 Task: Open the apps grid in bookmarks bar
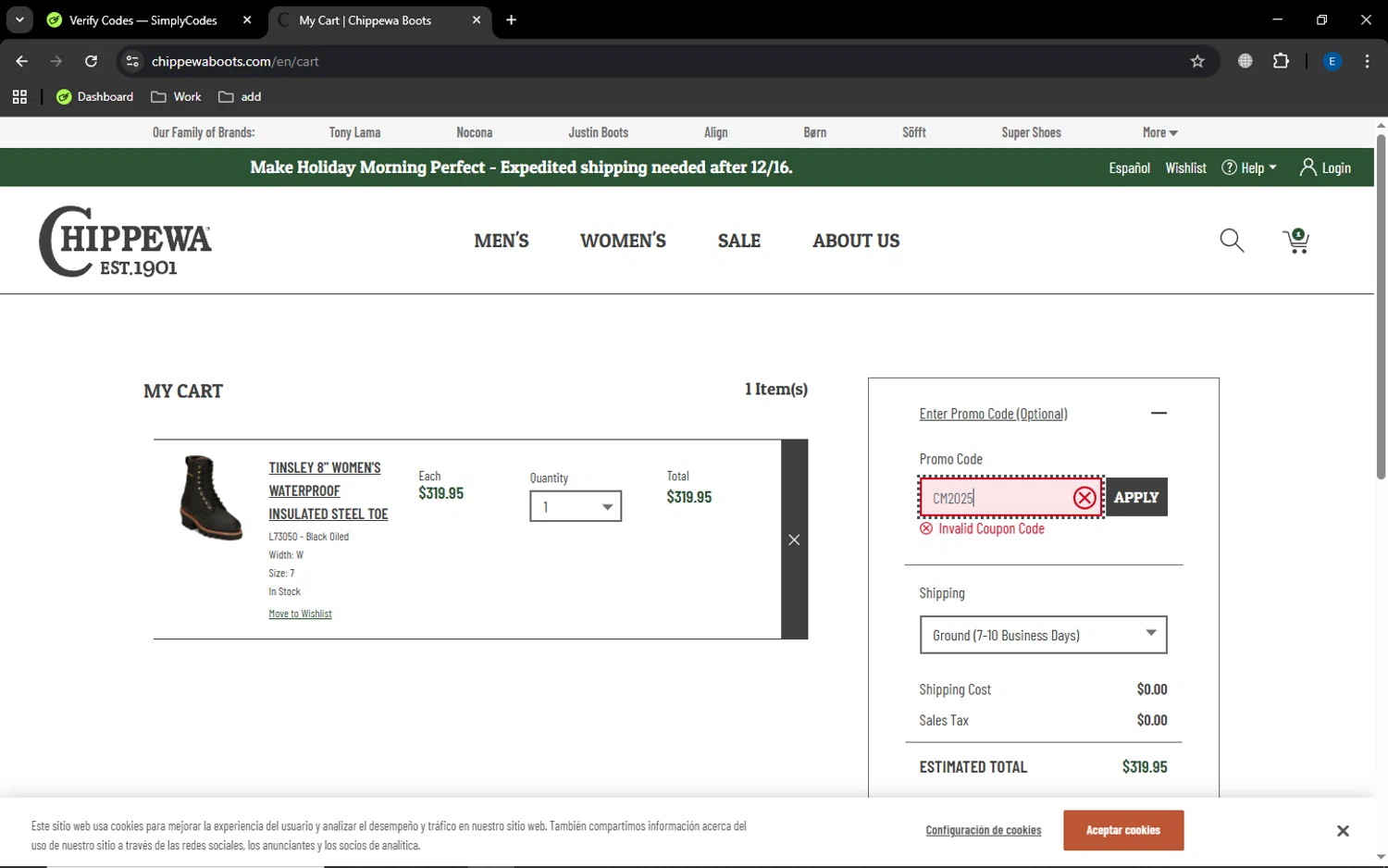19,96
